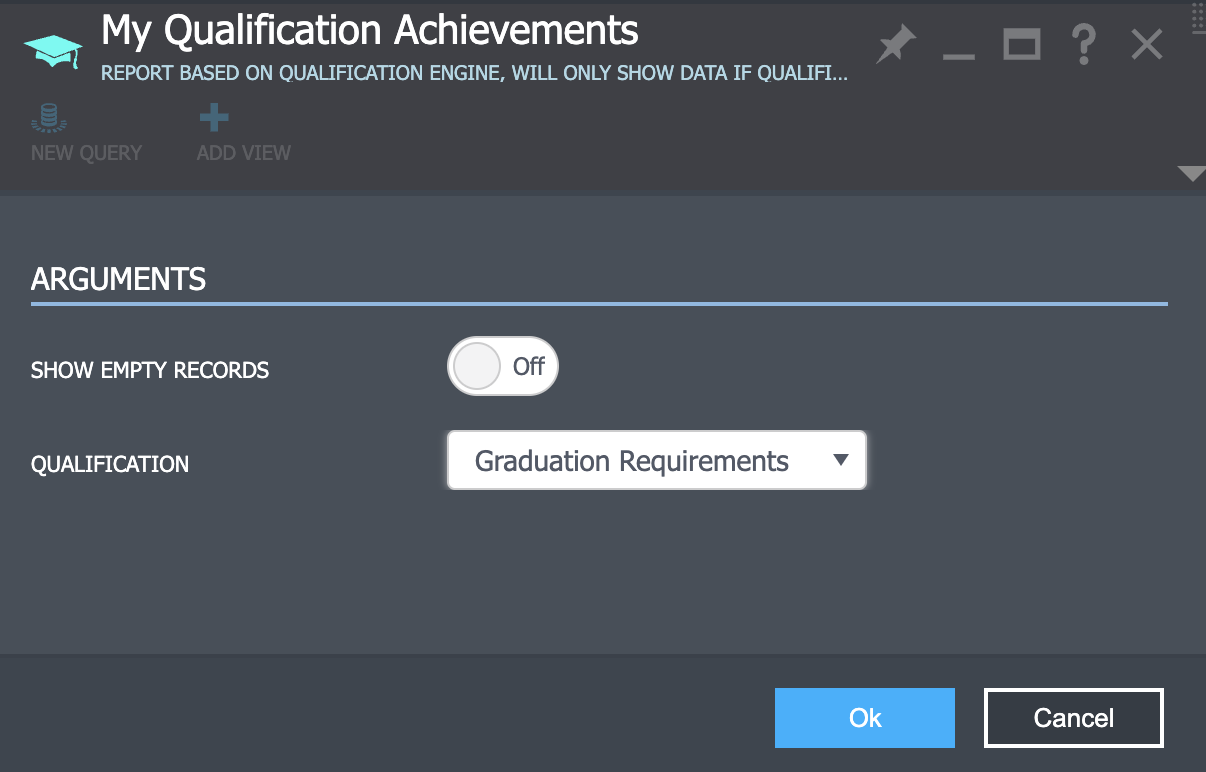
Task: Click the graduation cap report icon
Action: pos(53,48)
